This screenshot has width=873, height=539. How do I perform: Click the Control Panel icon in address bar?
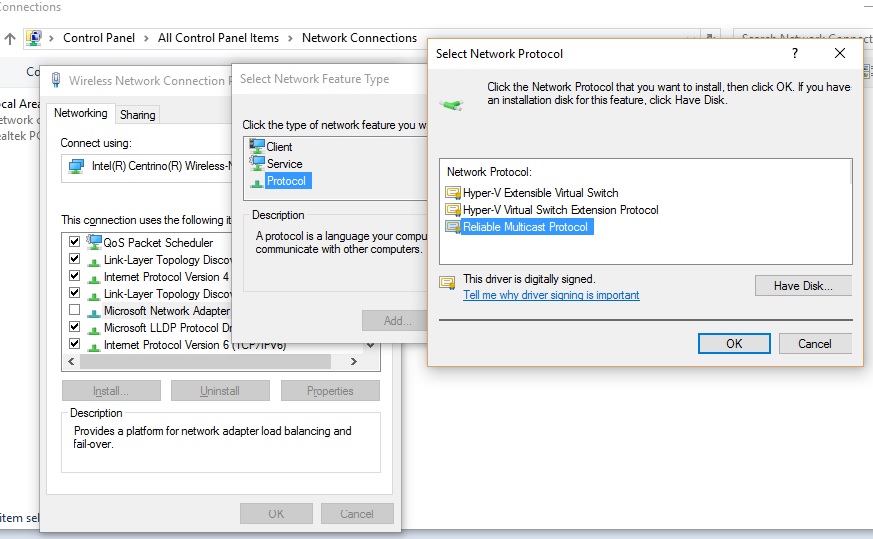34,38
